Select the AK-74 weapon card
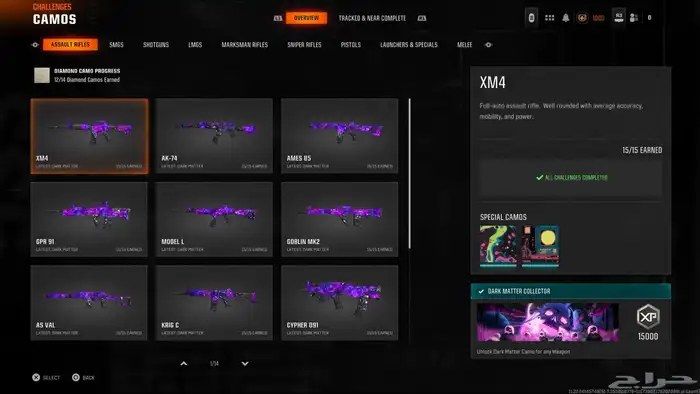The width and height of the screenshot is (700, 394). point(214,136)
